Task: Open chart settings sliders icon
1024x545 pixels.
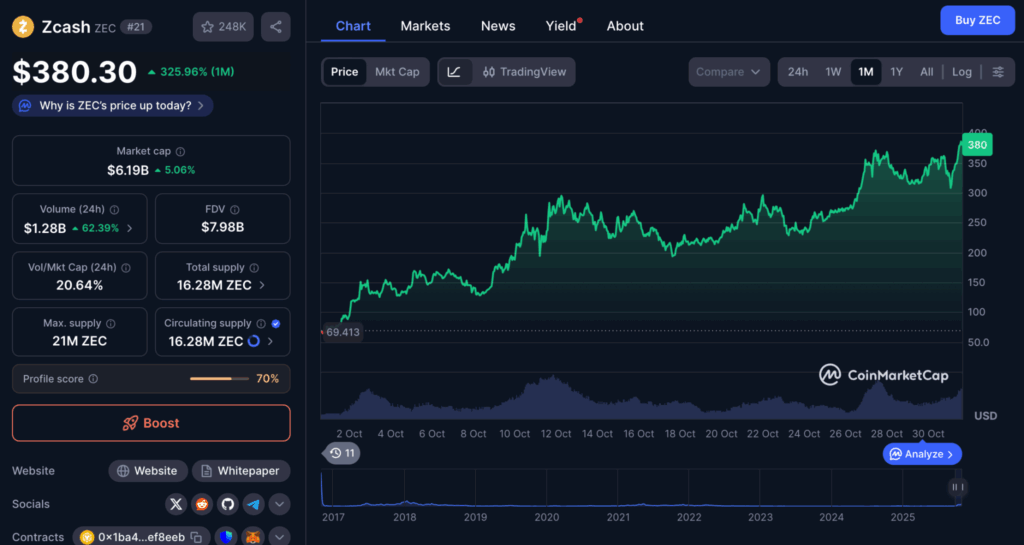Action: 997,72
